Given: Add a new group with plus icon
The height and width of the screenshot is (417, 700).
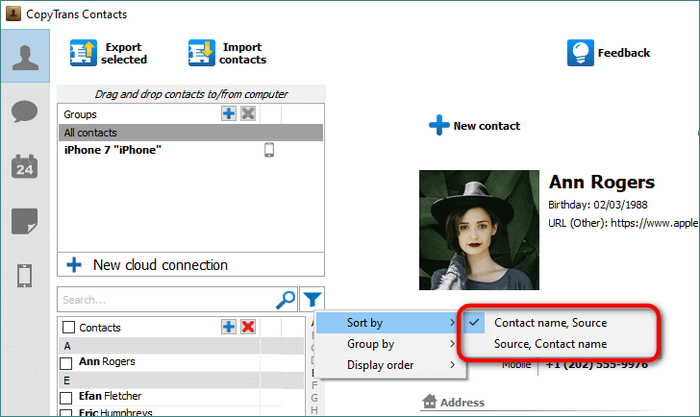Looking at the screenshot, I should [x=229, y=113].
